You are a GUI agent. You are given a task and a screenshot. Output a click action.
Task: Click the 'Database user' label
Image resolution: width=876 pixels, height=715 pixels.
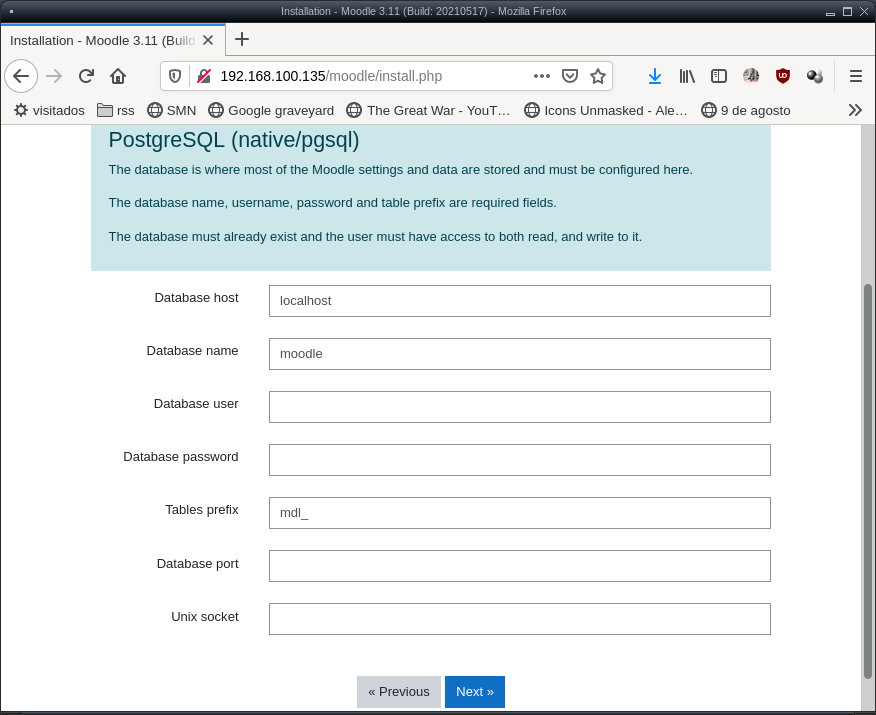(196, 404)
